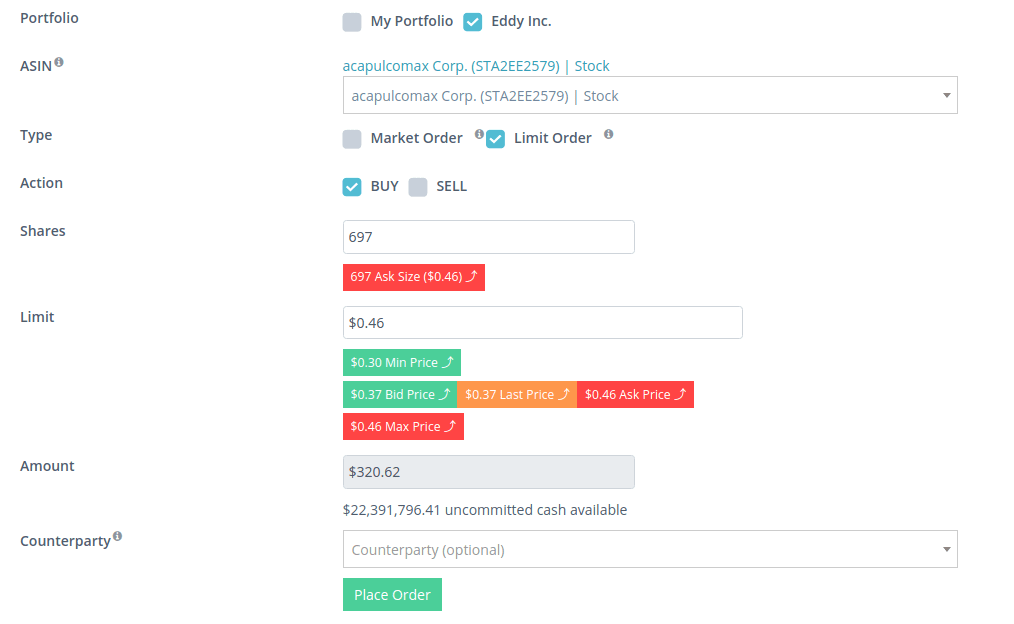The height and width of the screenshot is (624, 1014).
Task: Enable the My Portfolio checkbox
Action: (352, 21)
